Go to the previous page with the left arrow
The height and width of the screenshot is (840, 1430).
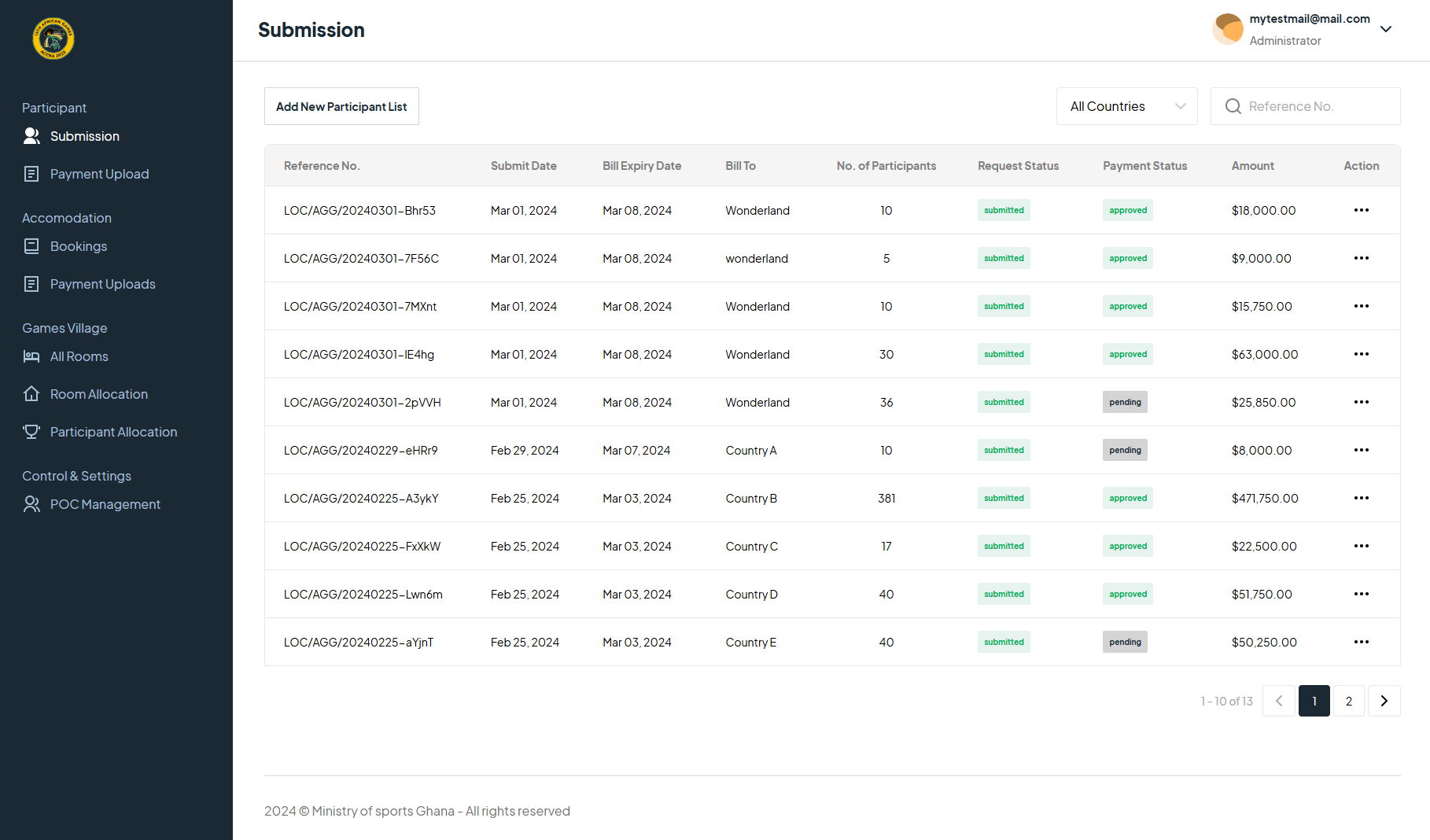click(1279, 701)
